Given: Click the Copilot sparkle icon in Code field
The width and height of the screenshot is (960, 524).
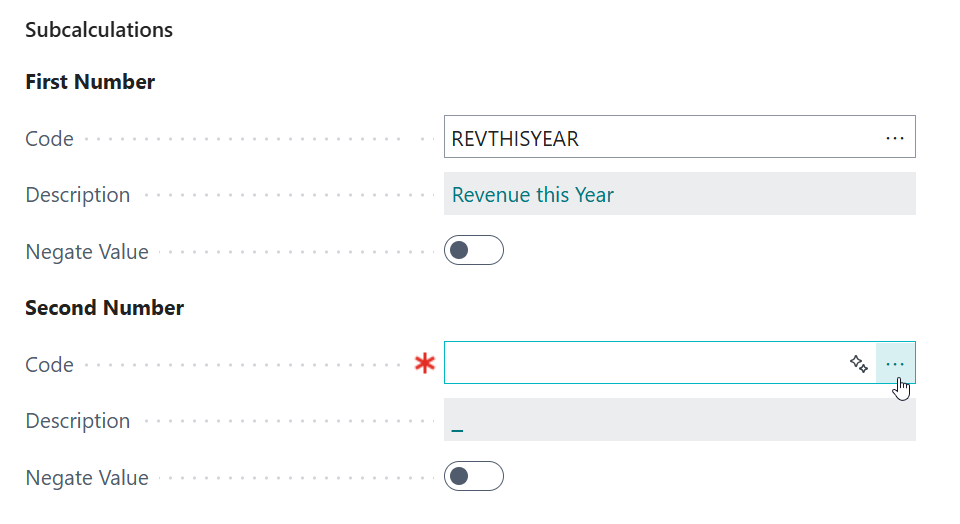Looking at the screenshot, I should [858, 364].
